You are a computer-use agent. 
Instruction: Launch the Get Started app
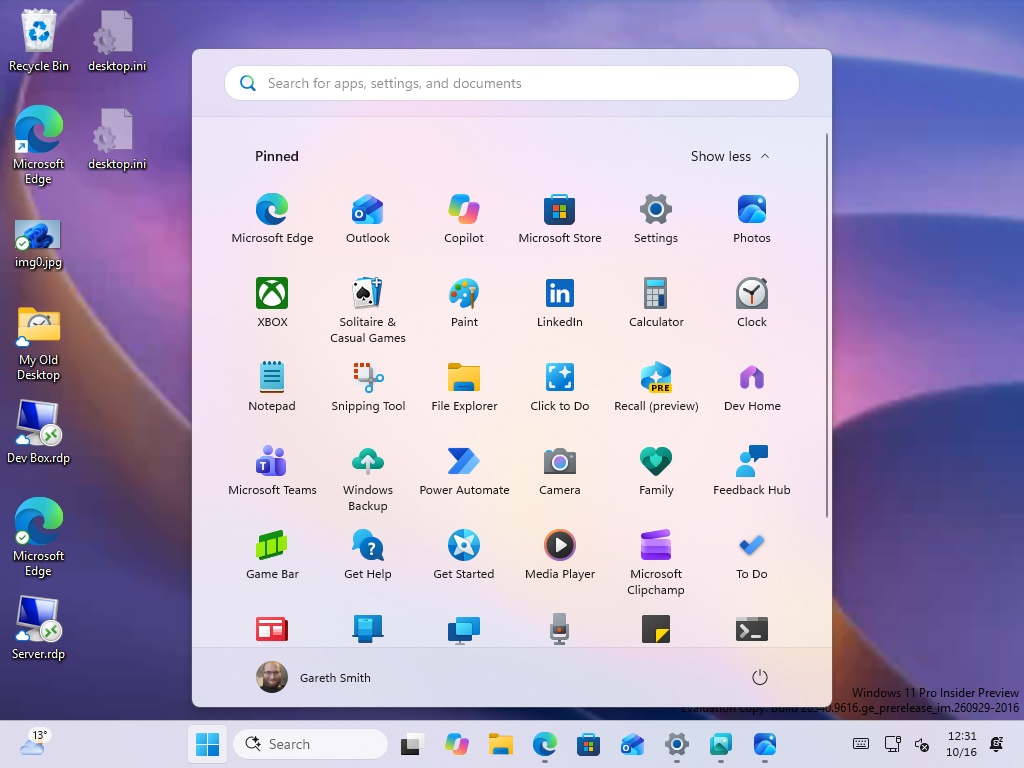464,554
